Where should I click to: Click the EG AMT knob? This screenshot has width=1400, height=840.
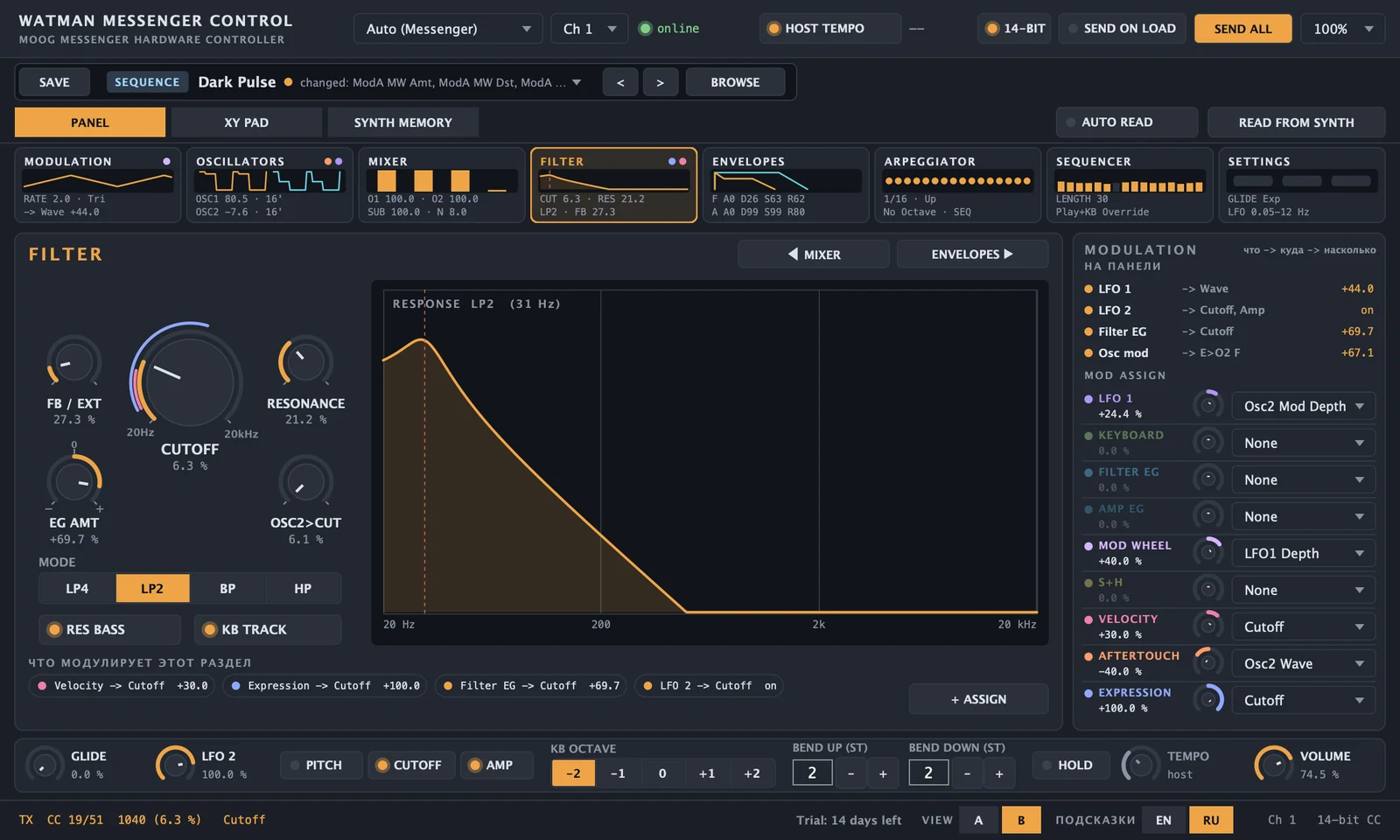(x=73, y=481)
